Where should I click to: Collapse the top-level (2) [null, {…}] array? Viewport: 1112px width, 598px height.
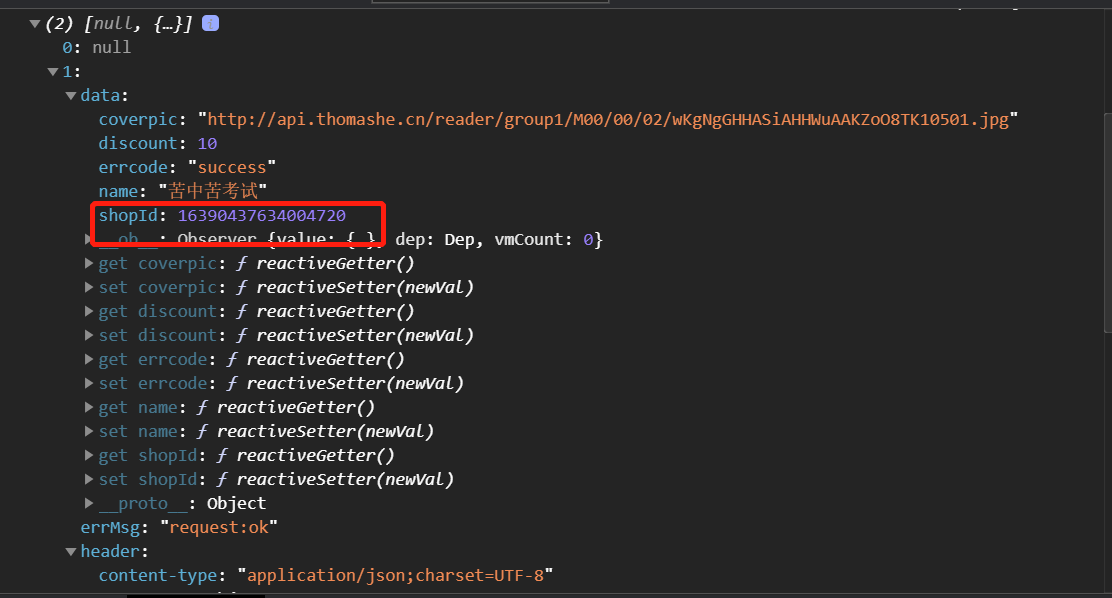point(35,23)
